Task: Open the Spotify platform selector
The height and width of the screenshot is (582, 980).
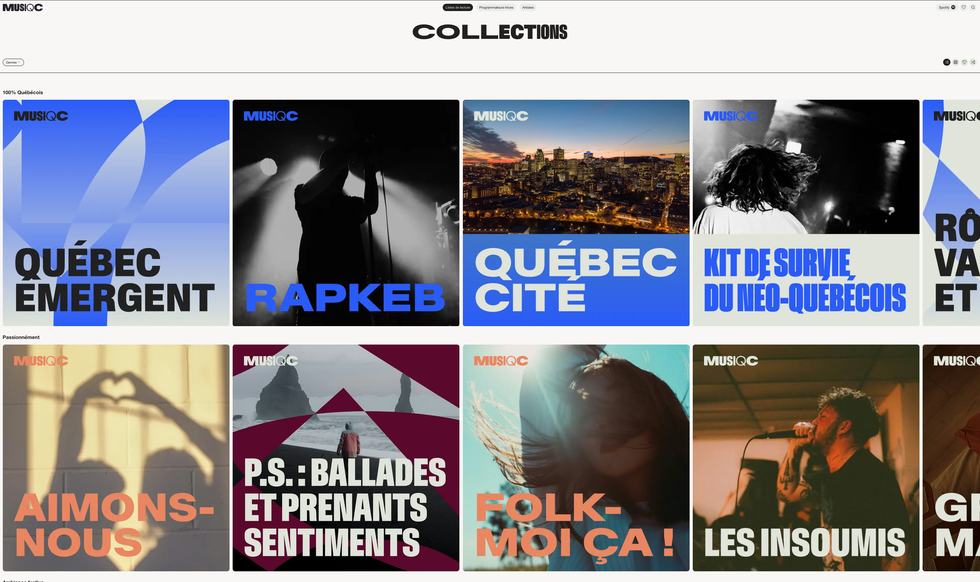Action: (946, 7)
